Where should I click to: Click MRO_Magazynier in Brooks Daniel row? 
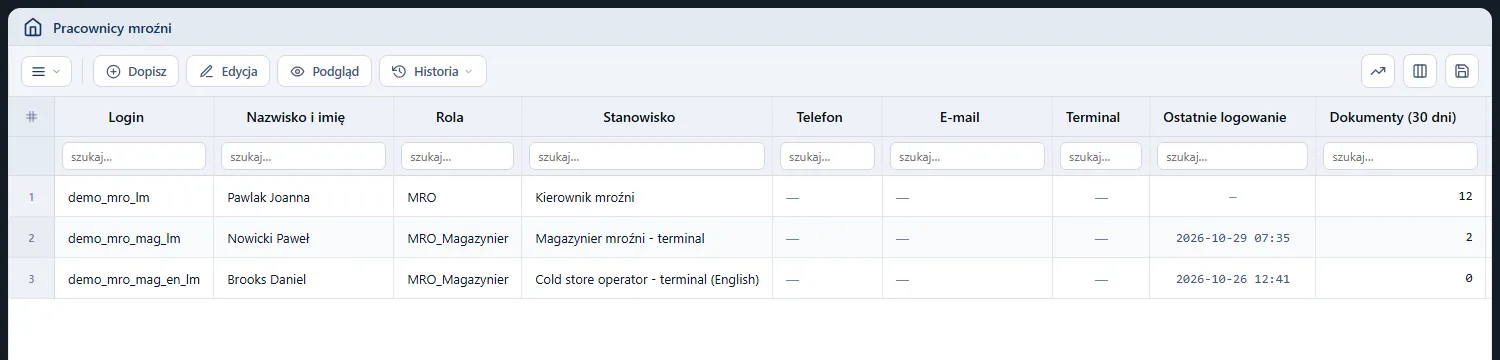[x=458, y=279]
